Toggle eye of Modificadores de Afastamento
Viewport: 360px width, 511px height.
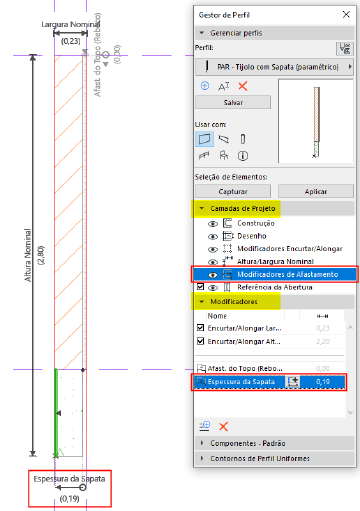(x=213, y=275)
